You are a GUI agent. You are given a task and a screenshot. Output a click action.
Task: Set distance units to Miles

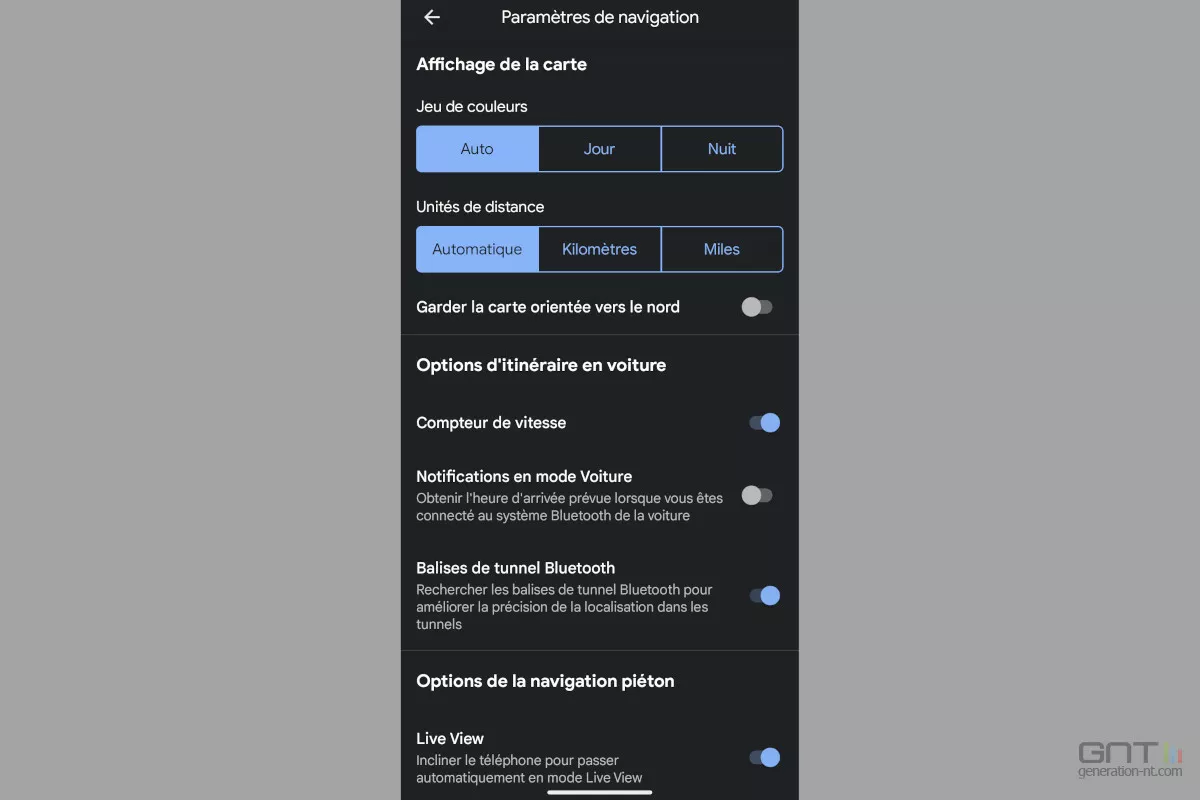(x=721, y=249)
